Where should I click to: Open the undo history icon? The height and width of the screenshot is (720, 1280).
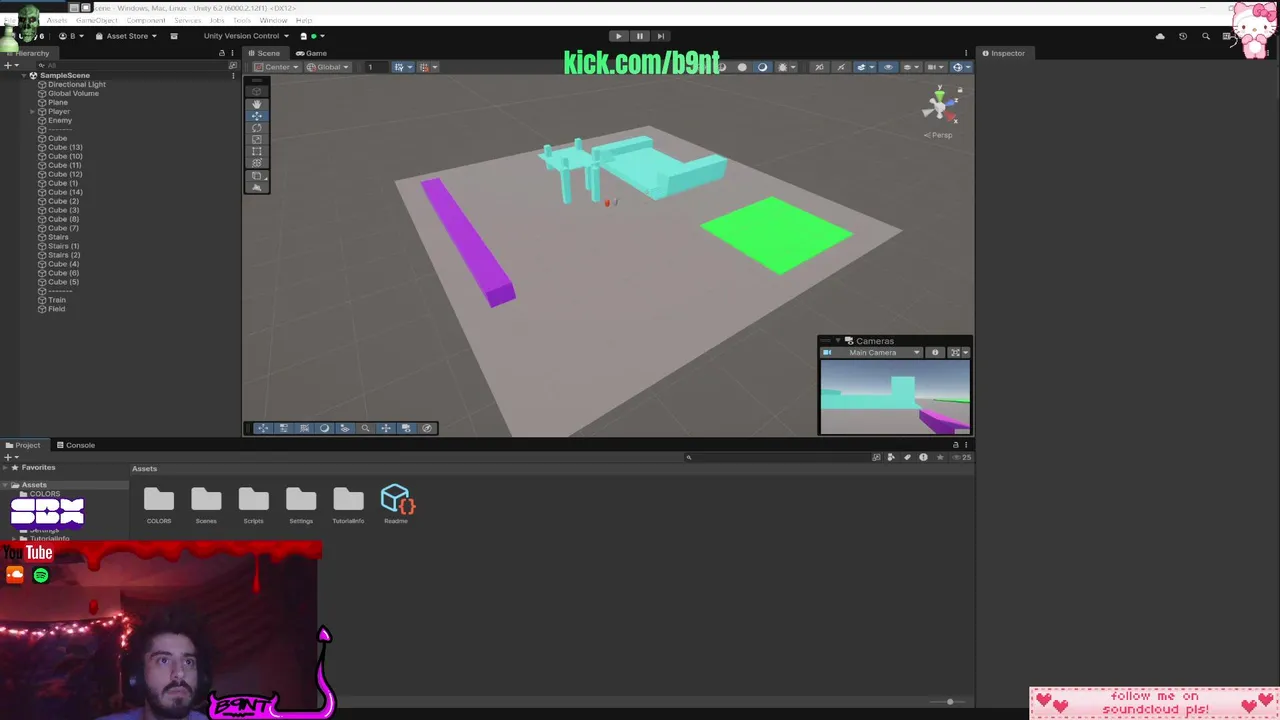[1183, 36]
